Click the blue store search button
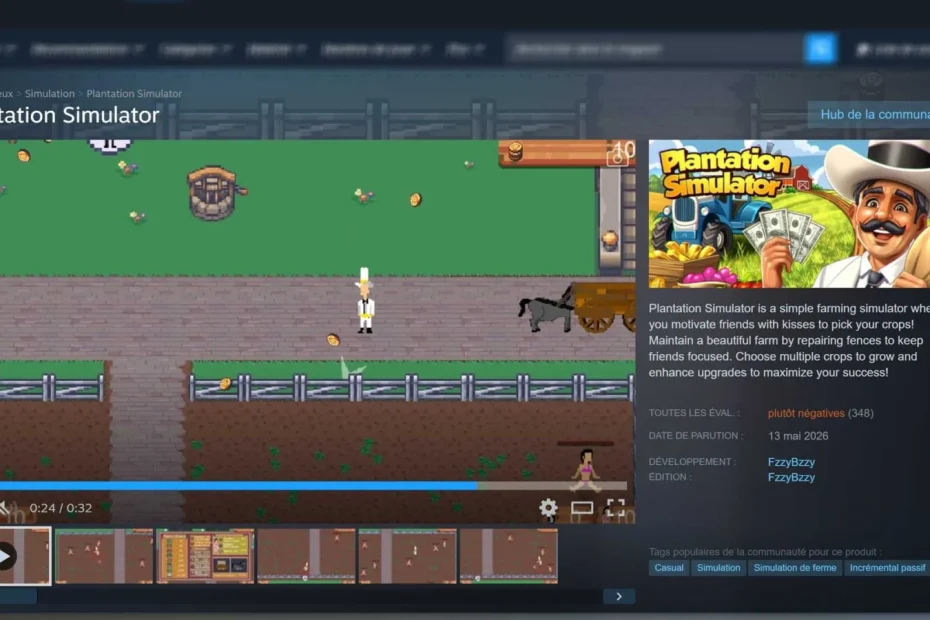This screenshot has height=620, width=930. tap(820, 49)
